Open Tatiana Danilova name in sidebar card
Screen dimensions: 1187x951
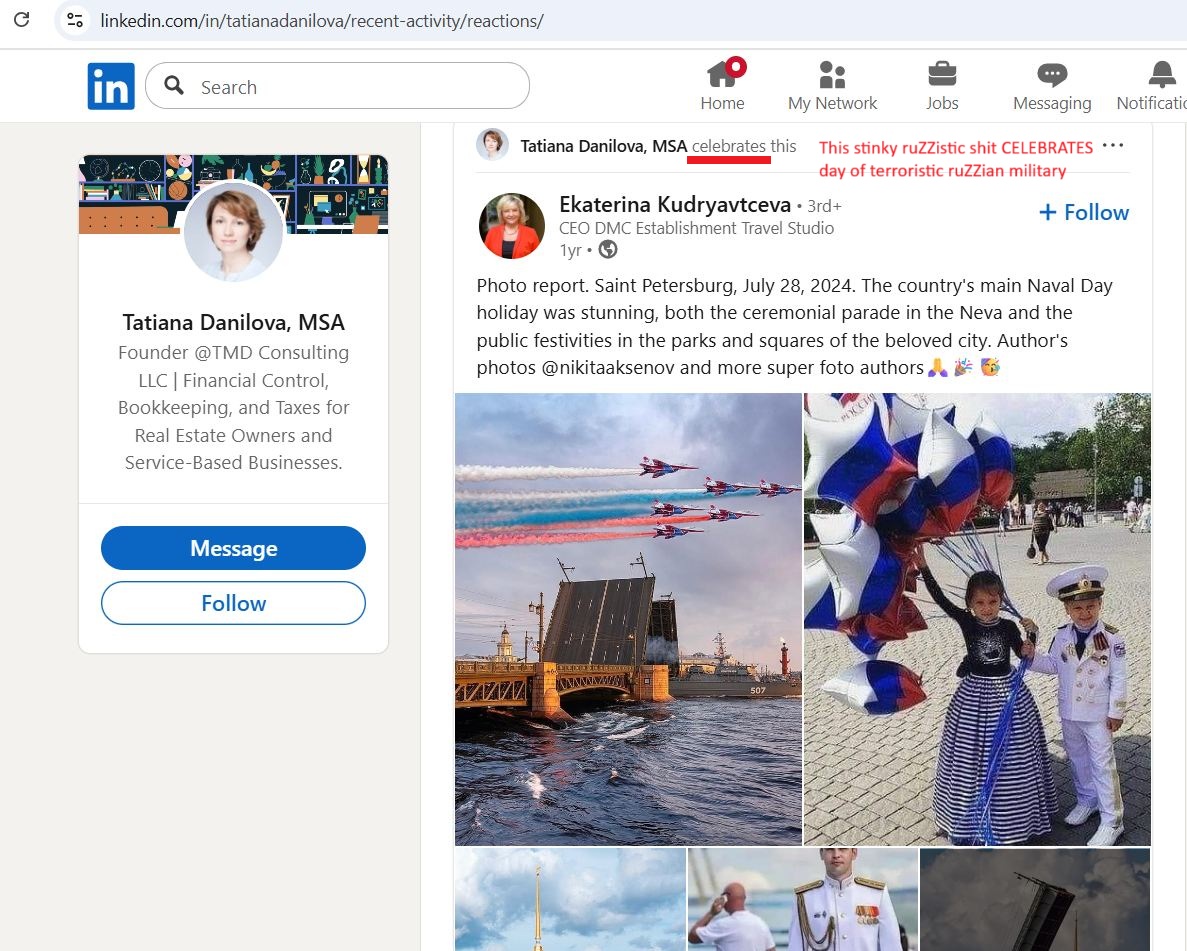pyautogui.click(x=233, y=322)
